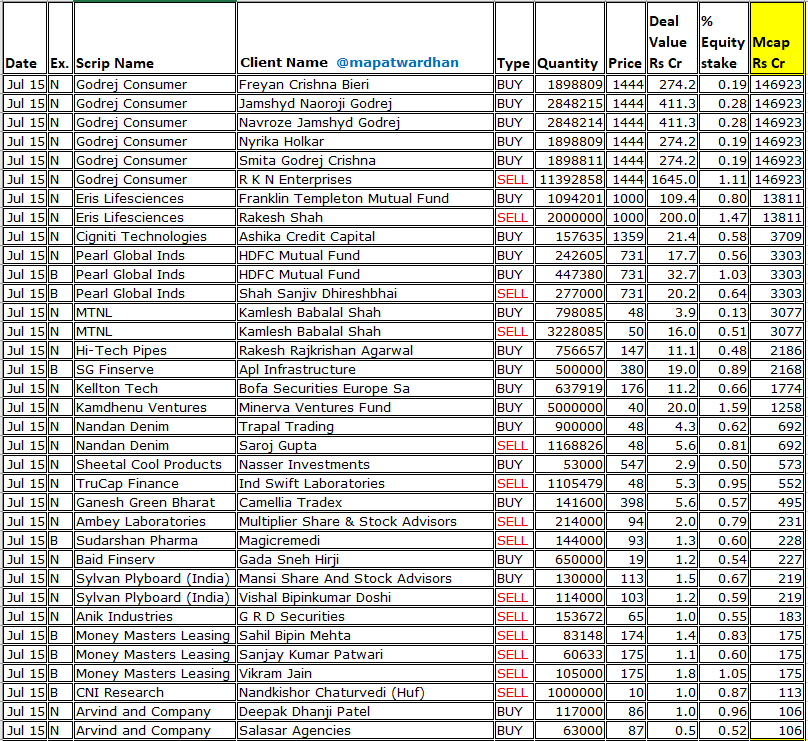808x741 pixels.
Task: Click deal value 1645.0 cell
Action: pos(672,180)
